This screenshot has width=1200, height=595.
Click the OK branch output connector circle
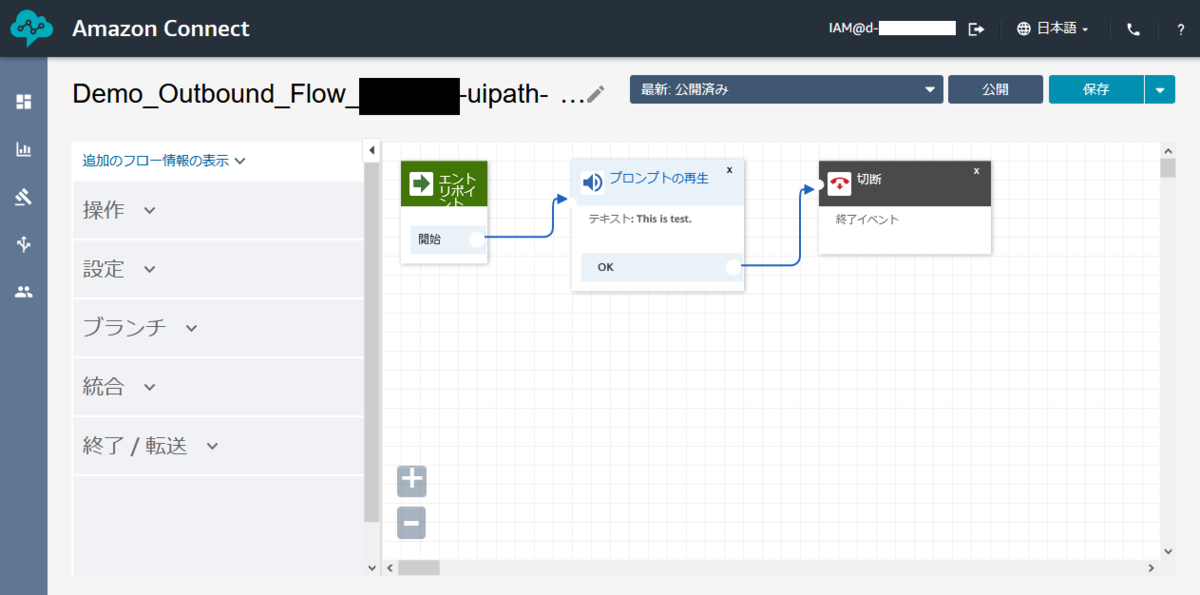point(733,266)
